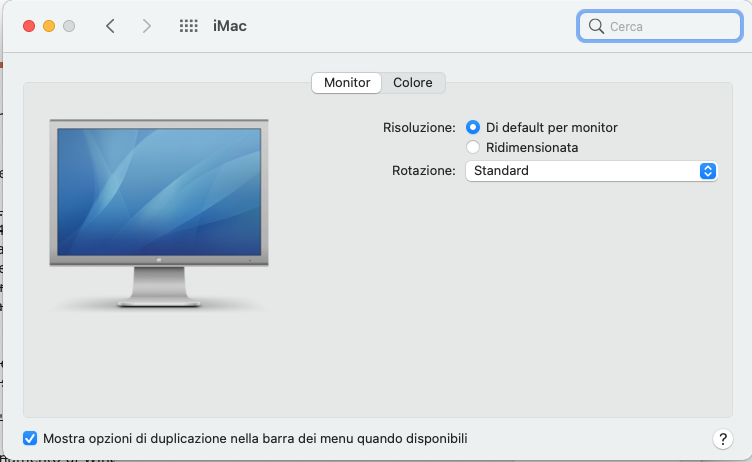Screen dimensions: 752x462
Task: Open help with the question mark button
Action: tap(722, 438)
